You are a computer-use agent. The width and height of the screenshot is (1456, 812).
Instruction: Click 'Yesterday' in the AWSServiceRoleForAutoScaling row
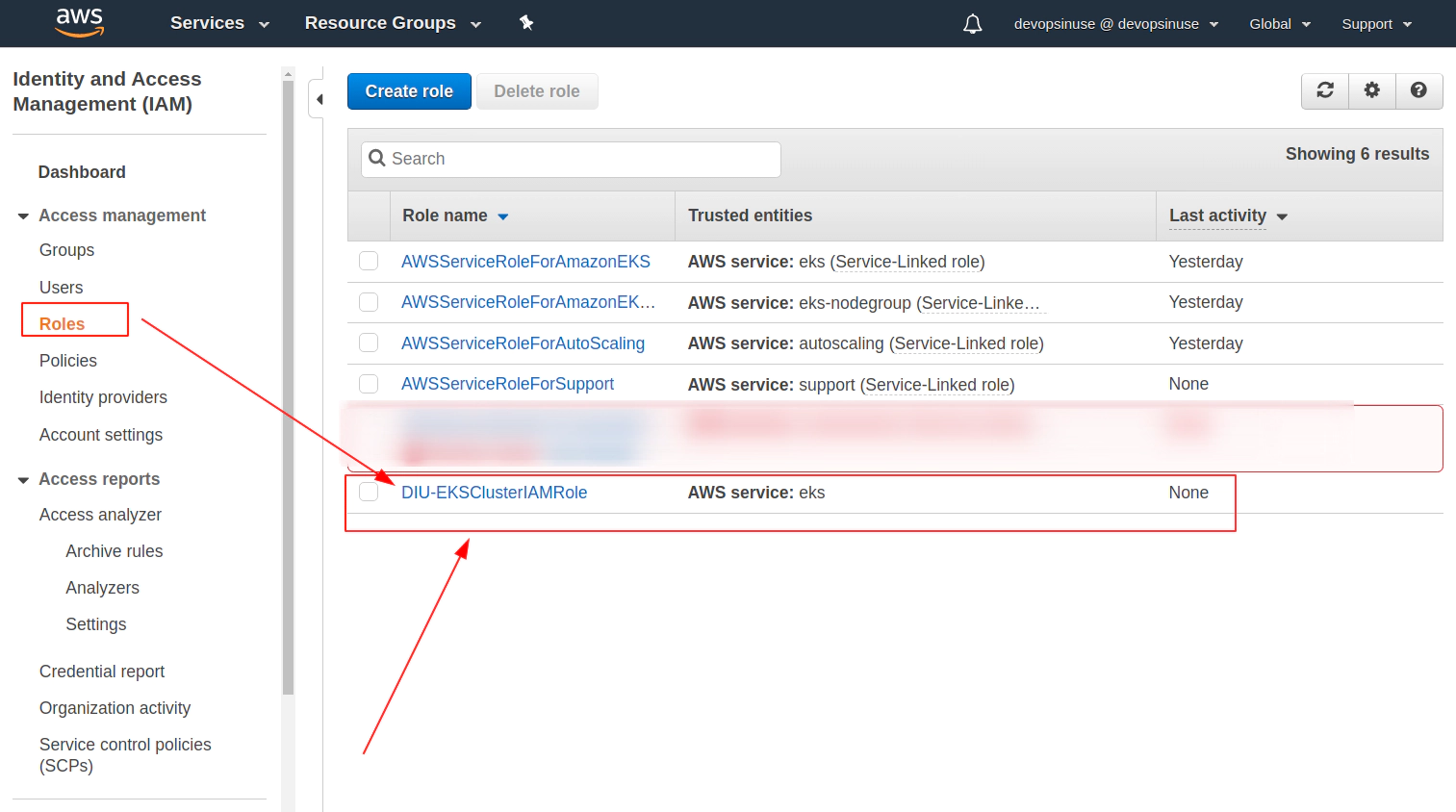[x=1206, y=343]
